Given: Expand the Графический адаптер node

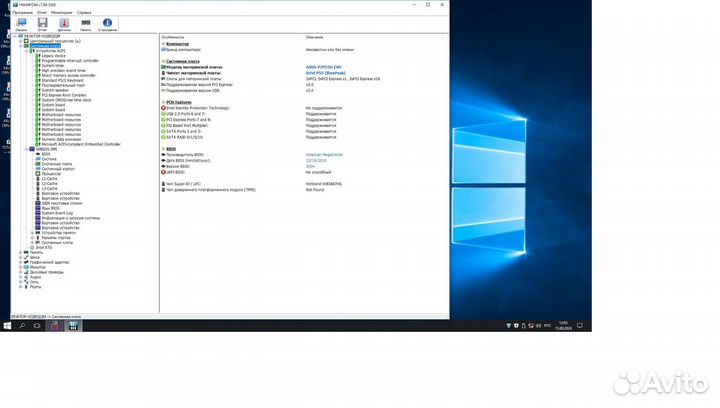Looking at the screenshot, I should click(x=21, y=262).
